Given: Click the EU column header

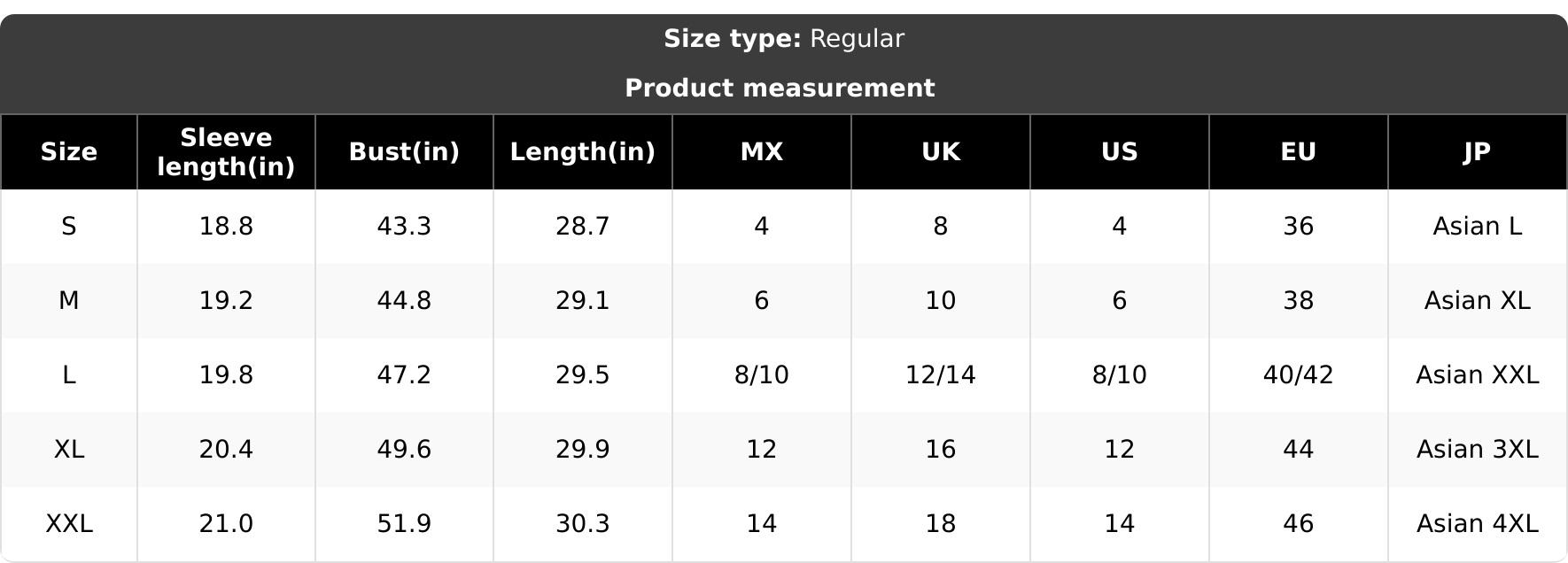Looking at the screenshot, I should point(1299,152).
